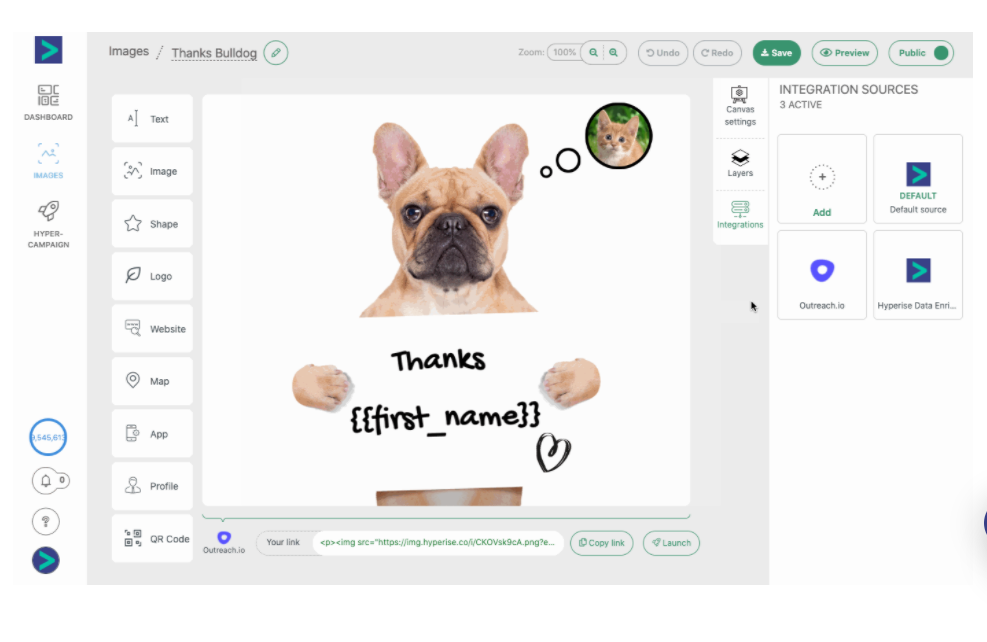Copy the personalized image link
Screen dimensions: 987x642
[x=601, y=542]
